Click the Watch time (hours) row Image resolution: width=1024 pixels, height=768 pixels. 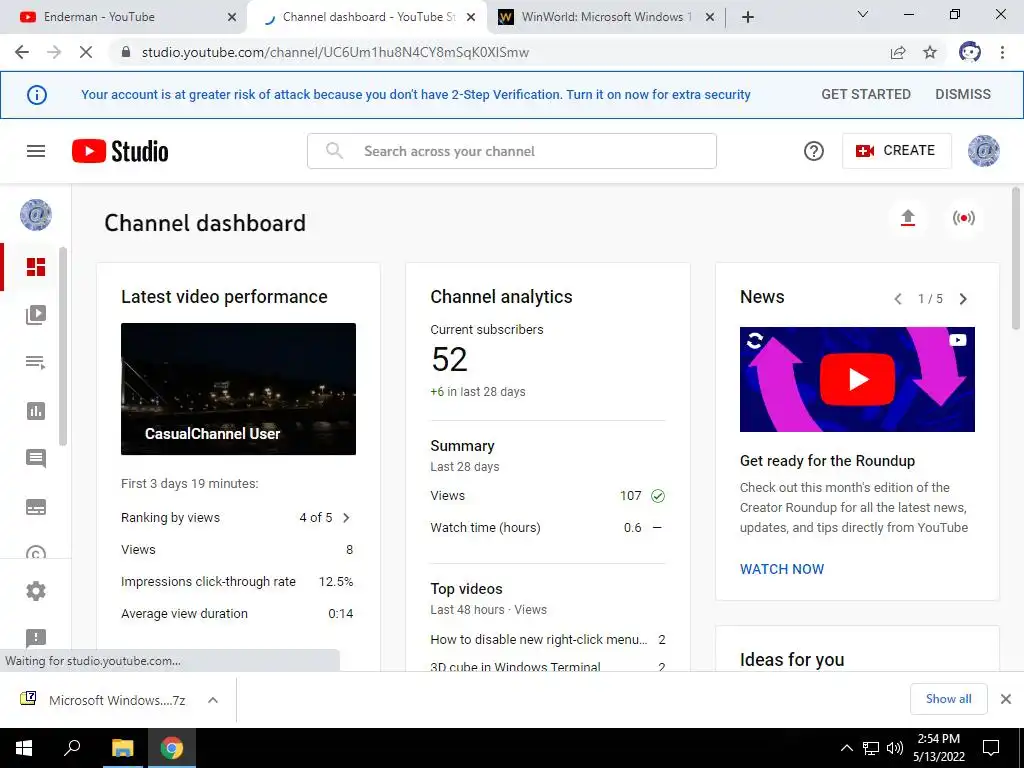pyautogui.click(x=547, y=528)
